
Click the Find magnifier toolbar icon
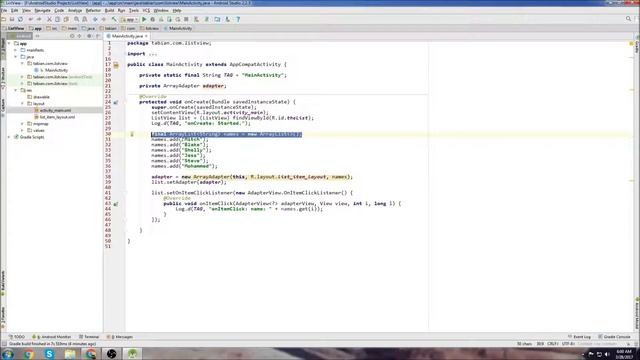(x=76, y=19)
